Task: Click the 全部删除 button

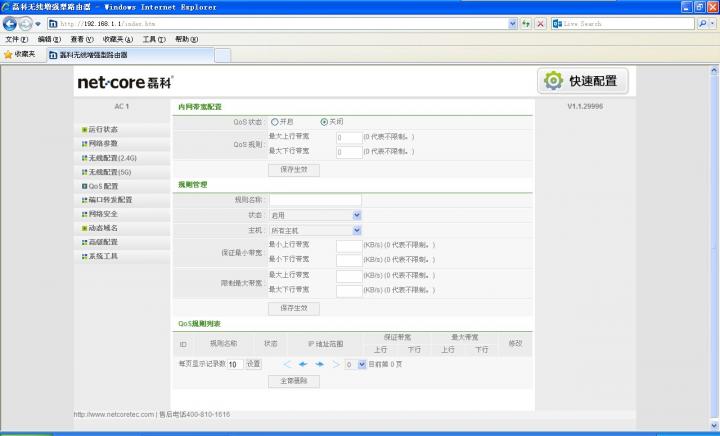Action: (x=294, y=381)
